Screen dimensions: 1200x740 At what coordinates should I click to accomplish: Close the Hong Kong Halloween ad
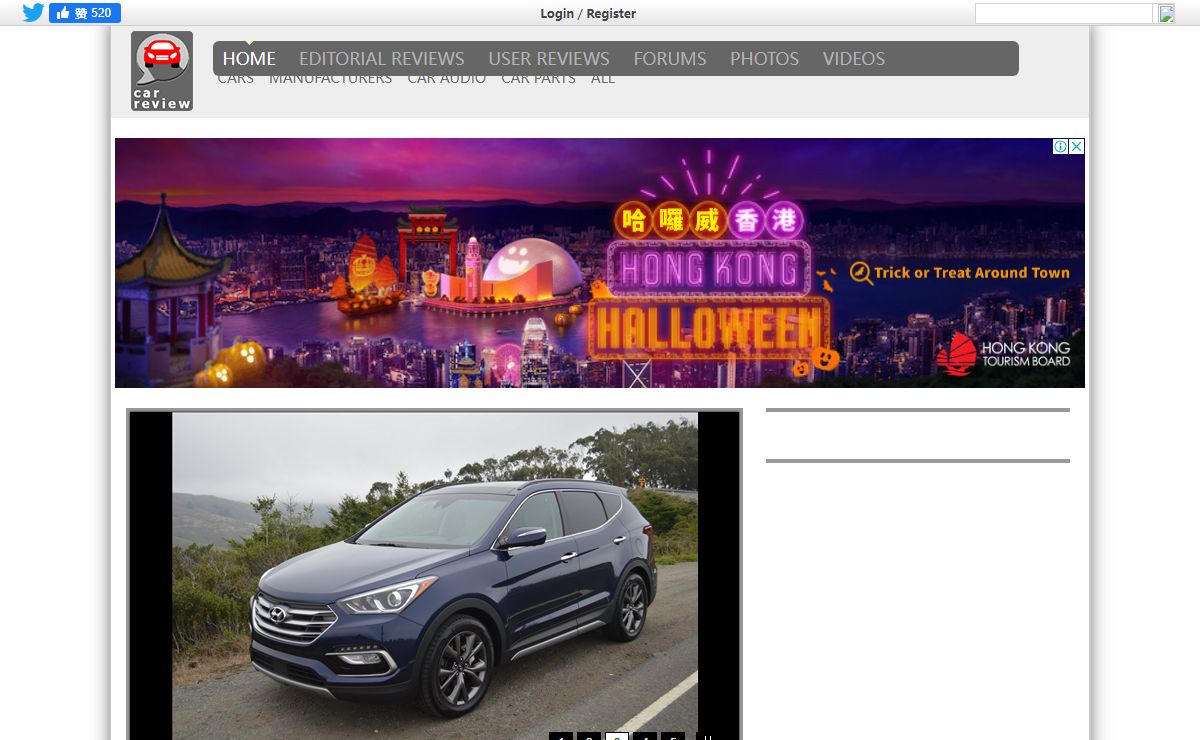tap(1077, 146)
